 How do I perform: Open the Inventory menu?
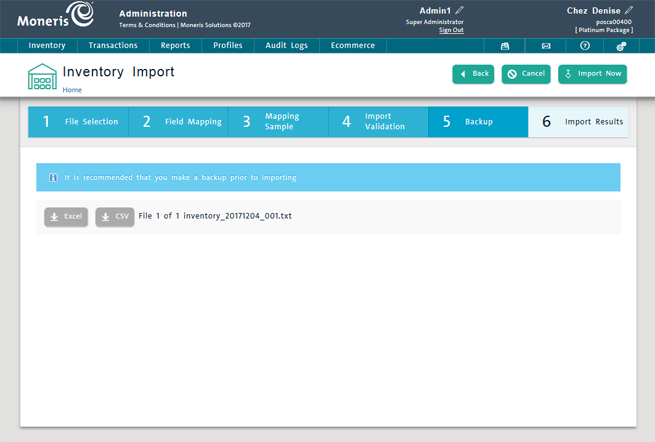tap(47, 46)
